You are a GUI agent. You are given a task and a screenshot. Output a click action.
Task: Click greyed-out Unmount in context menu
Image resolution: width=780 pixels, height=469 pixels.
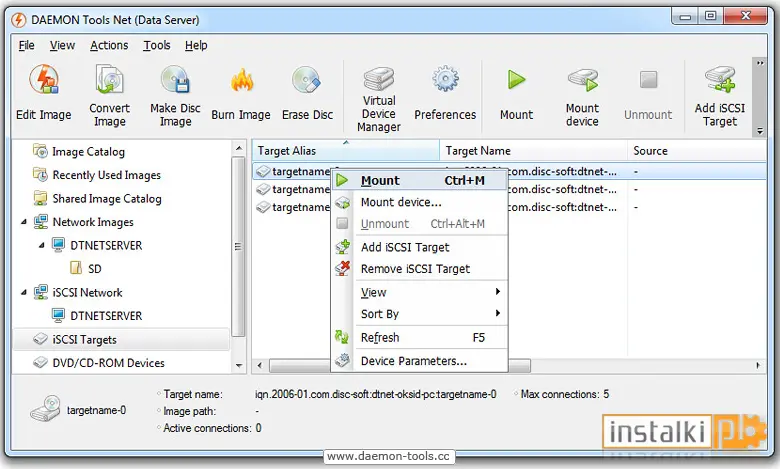tap(419, 224)
